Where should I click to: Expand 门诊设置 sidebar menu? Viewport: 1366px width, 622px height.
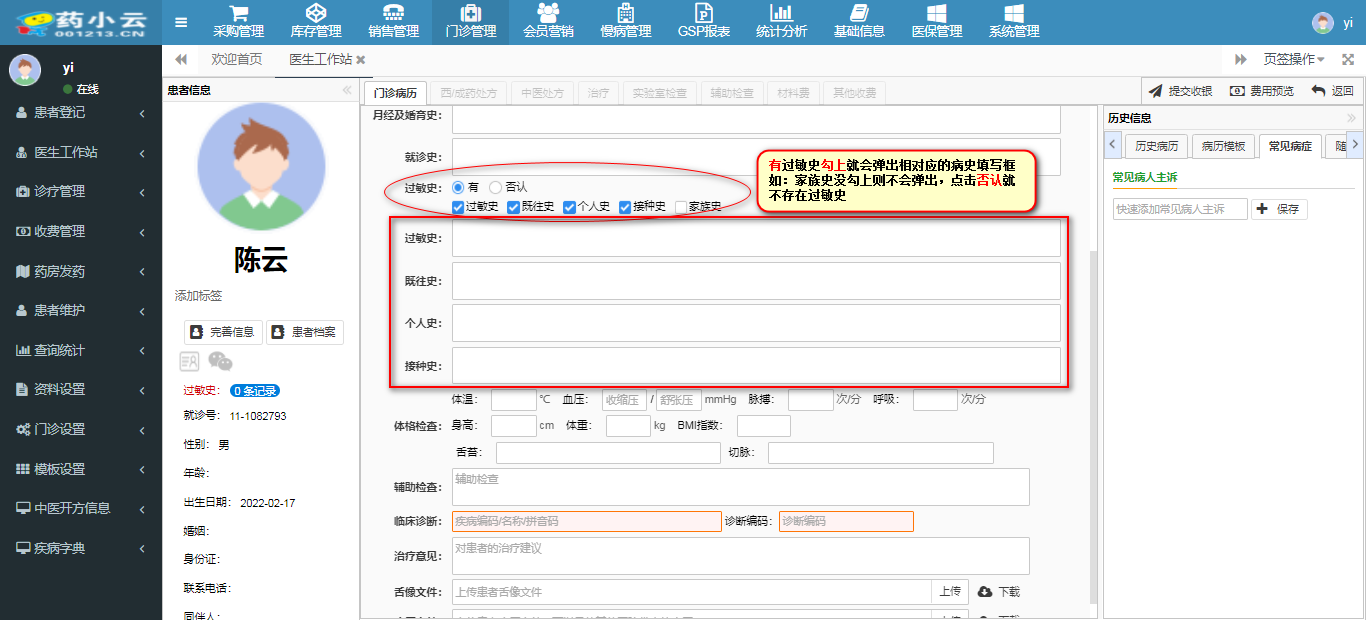[81, 429]
